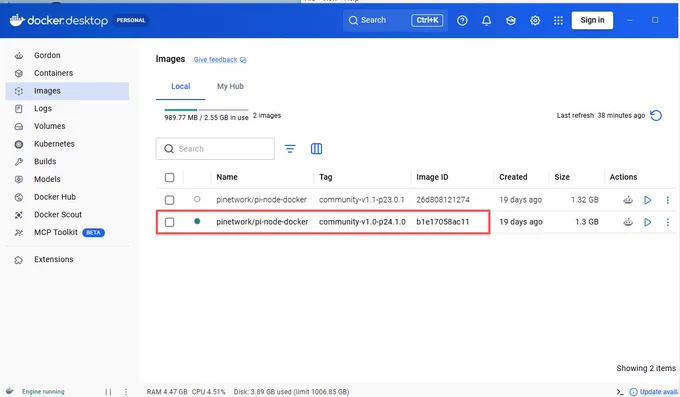
Task: Click the Update available link
Action: click(654, 392)
